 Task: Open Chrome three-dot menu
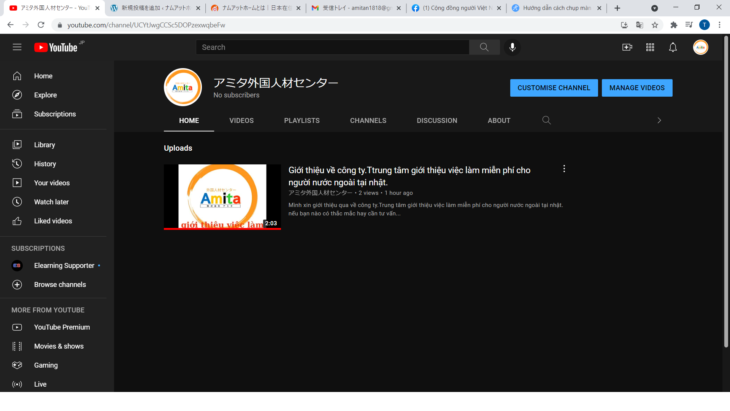(x=719, y=25)
